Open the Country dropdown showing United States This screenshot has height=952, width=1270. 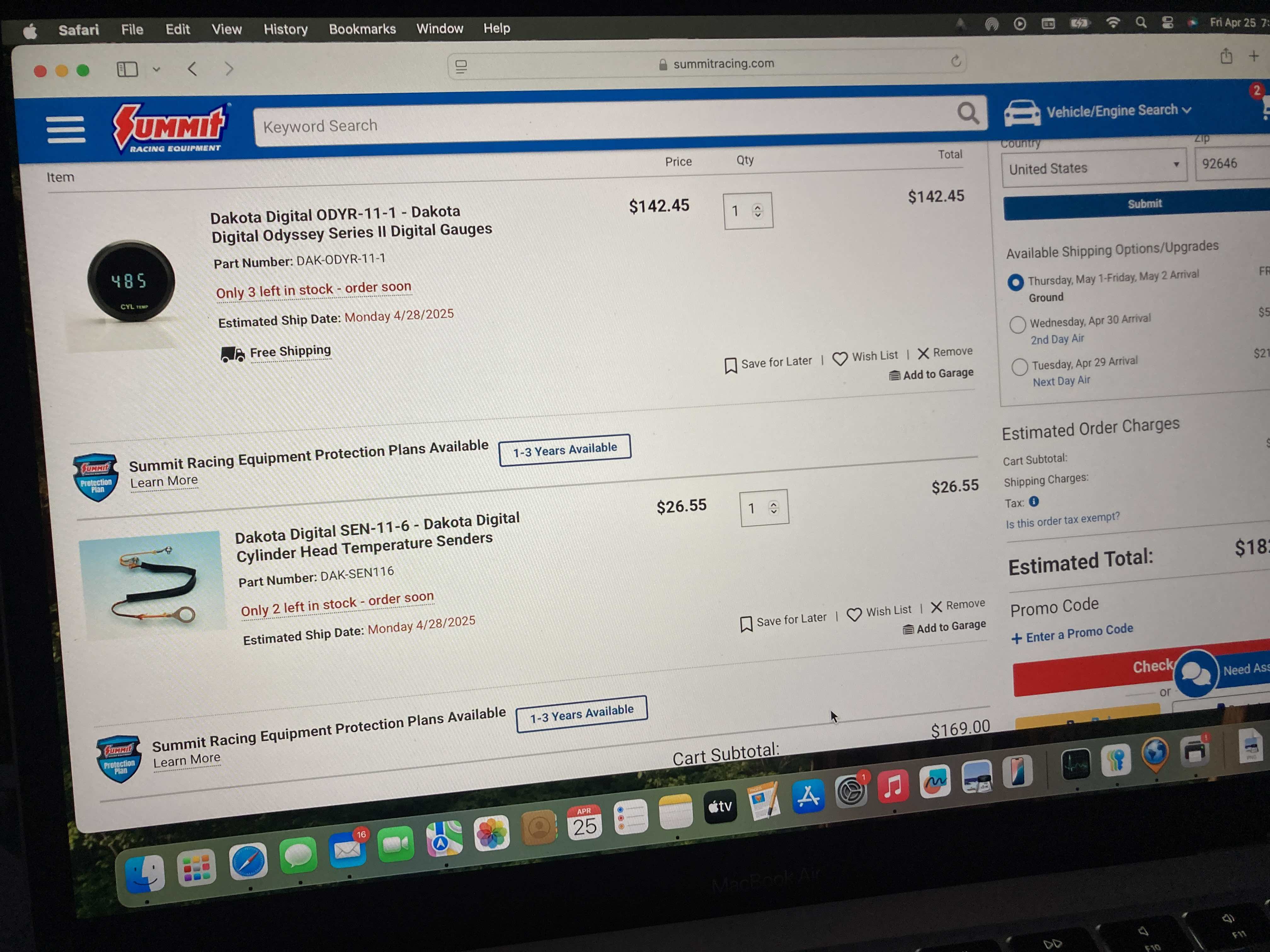pos(1094,167)
